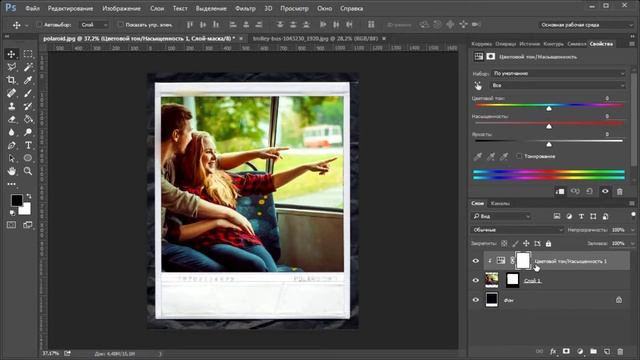Screen dimensions: 640x360
Task: Toggle lock transparent pixels icon
Action: (x=504, y=244)
